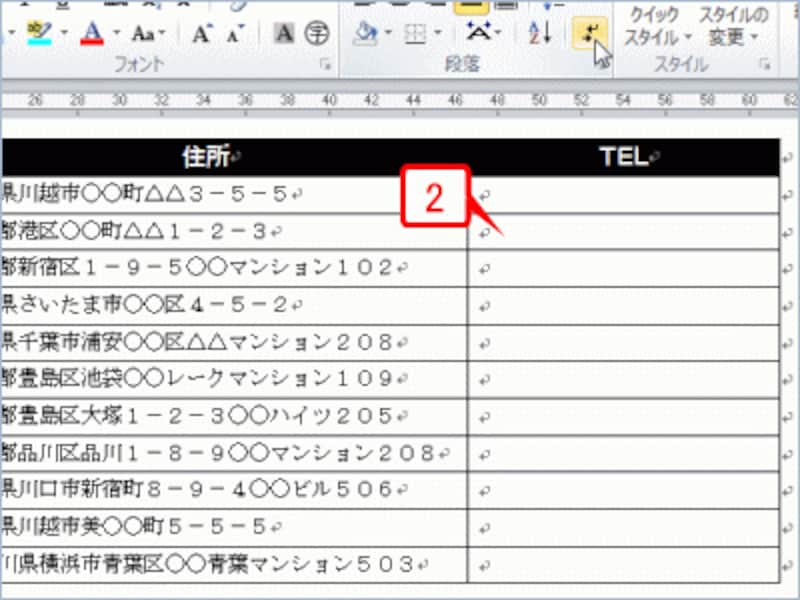Open the クイックスタイル gallery
Screen dimensions: 800x600
[x=657, y=27]
